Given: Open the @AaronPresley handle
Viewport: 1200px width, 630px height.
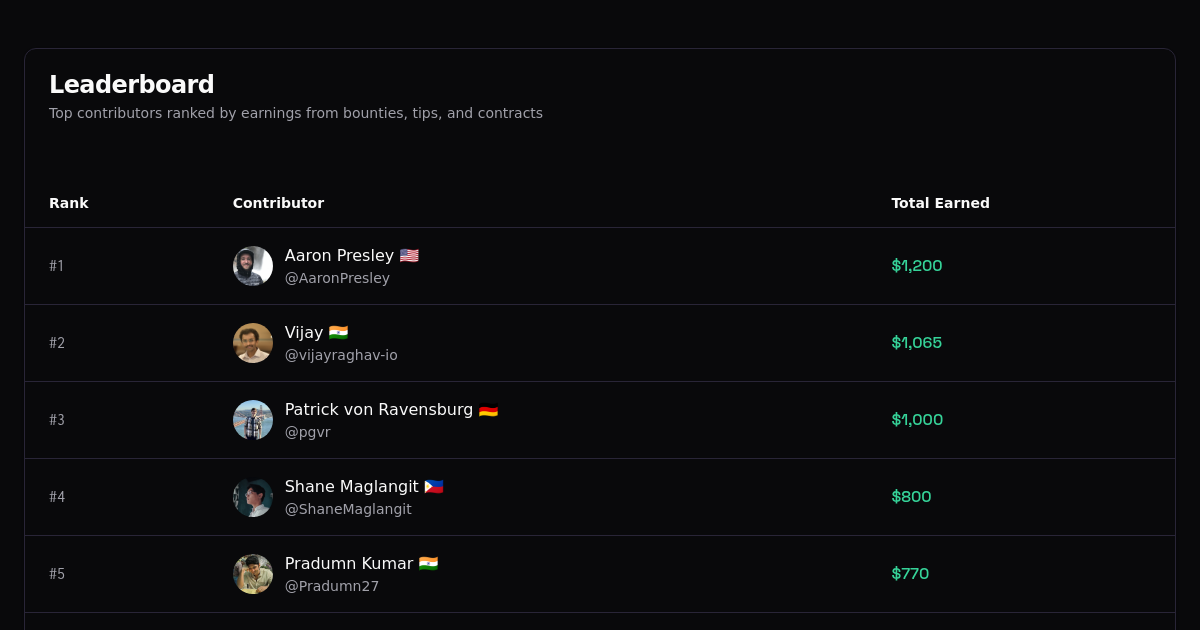Looking at the screenshot, I should tap(337, 278).
